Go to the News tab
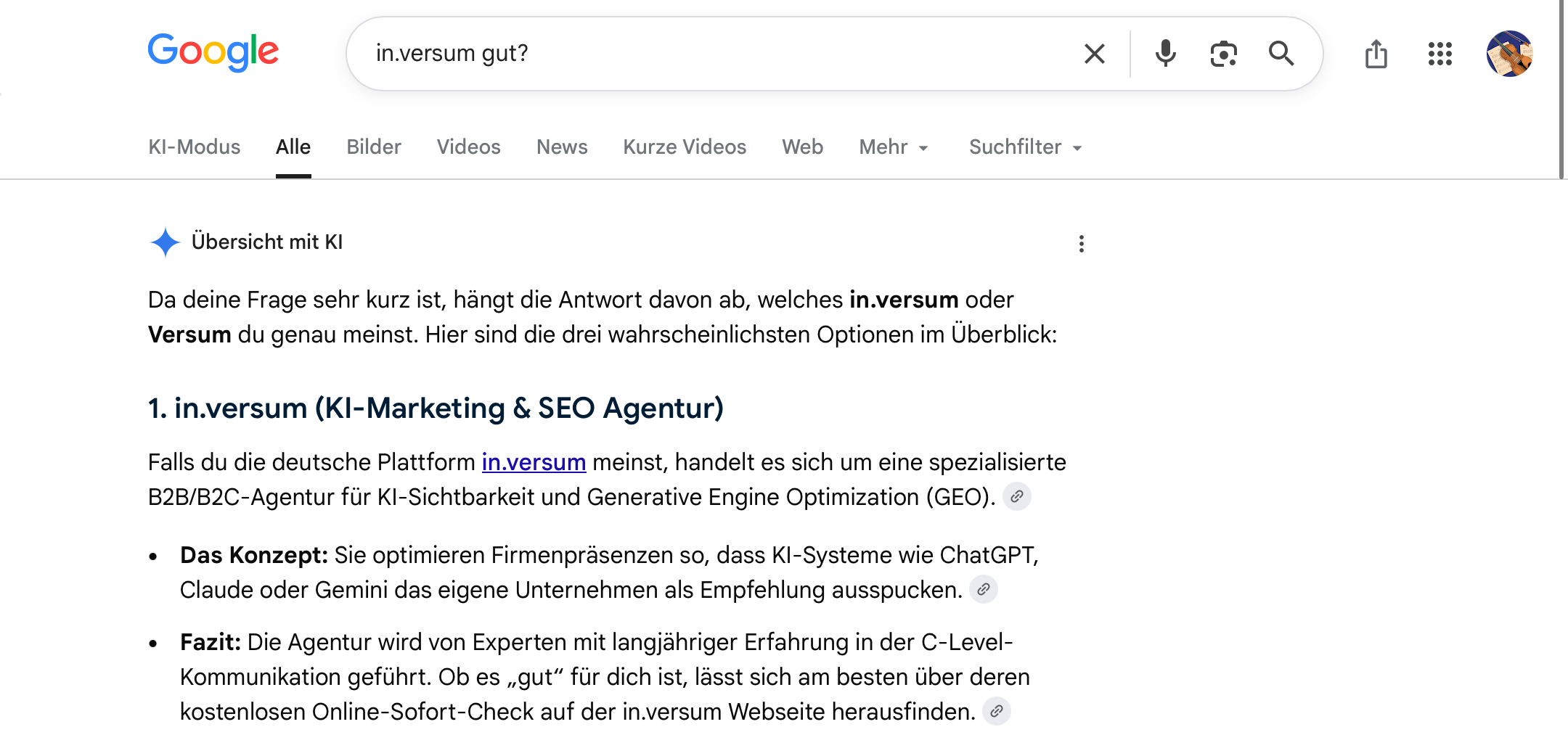 point(562,147)
